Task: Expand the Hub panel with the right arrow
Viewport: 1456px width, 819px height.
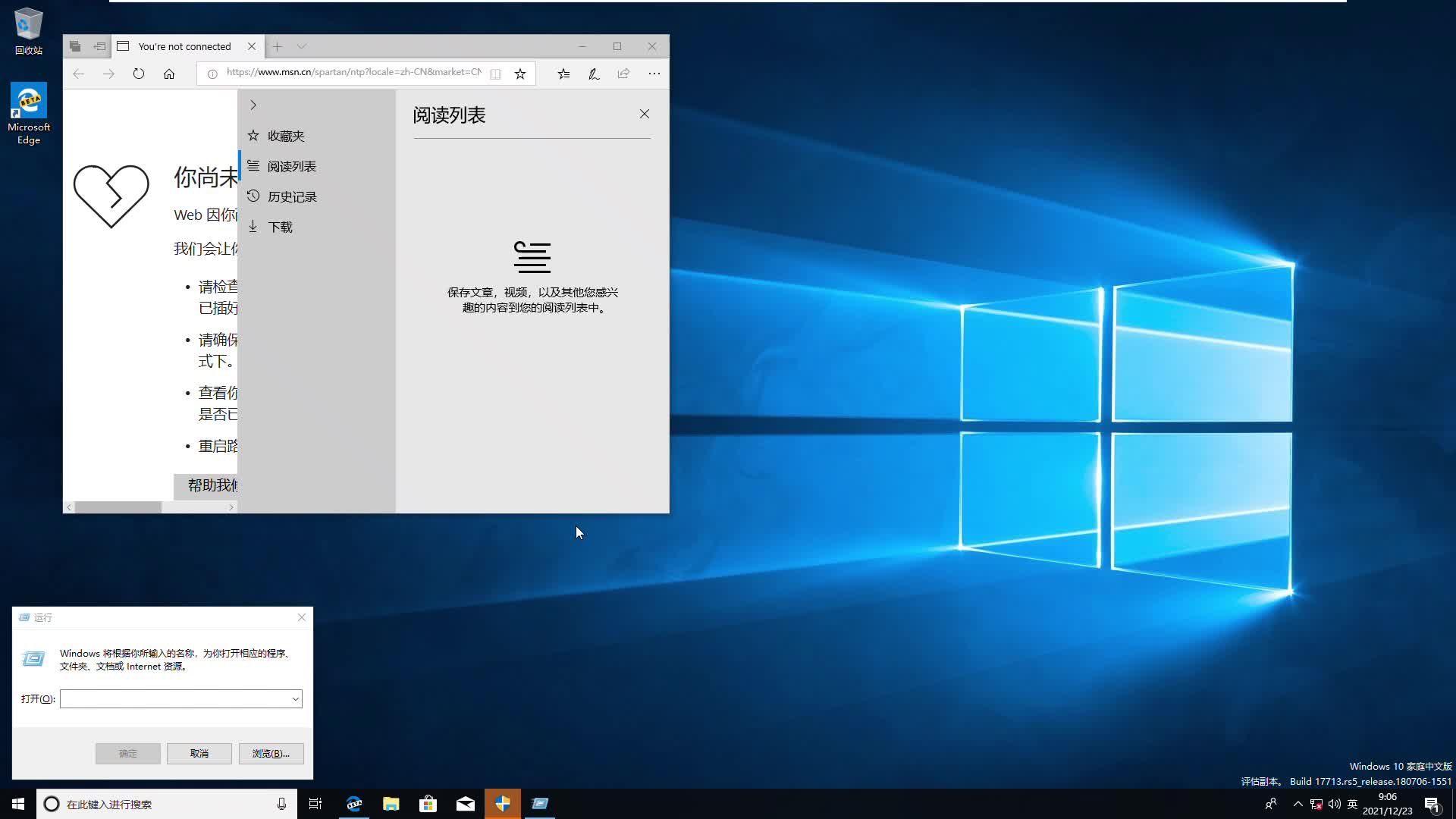Action: [253, 105]
